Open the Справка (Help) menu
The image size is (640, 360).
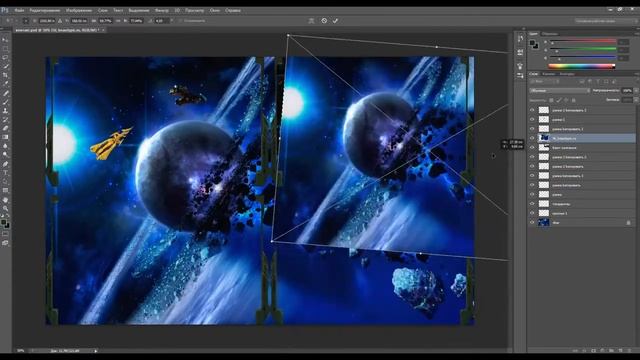tap(233, 10)
